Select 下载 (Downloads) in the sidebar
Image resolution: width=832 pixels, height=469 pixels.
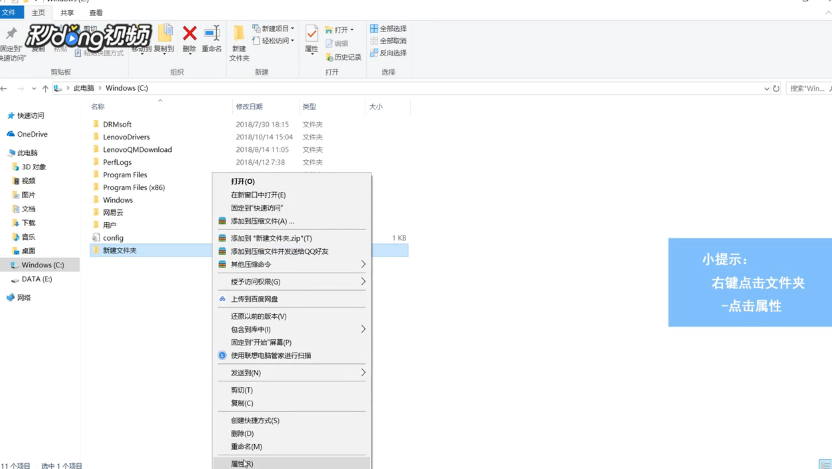click(x=24, y=223)
